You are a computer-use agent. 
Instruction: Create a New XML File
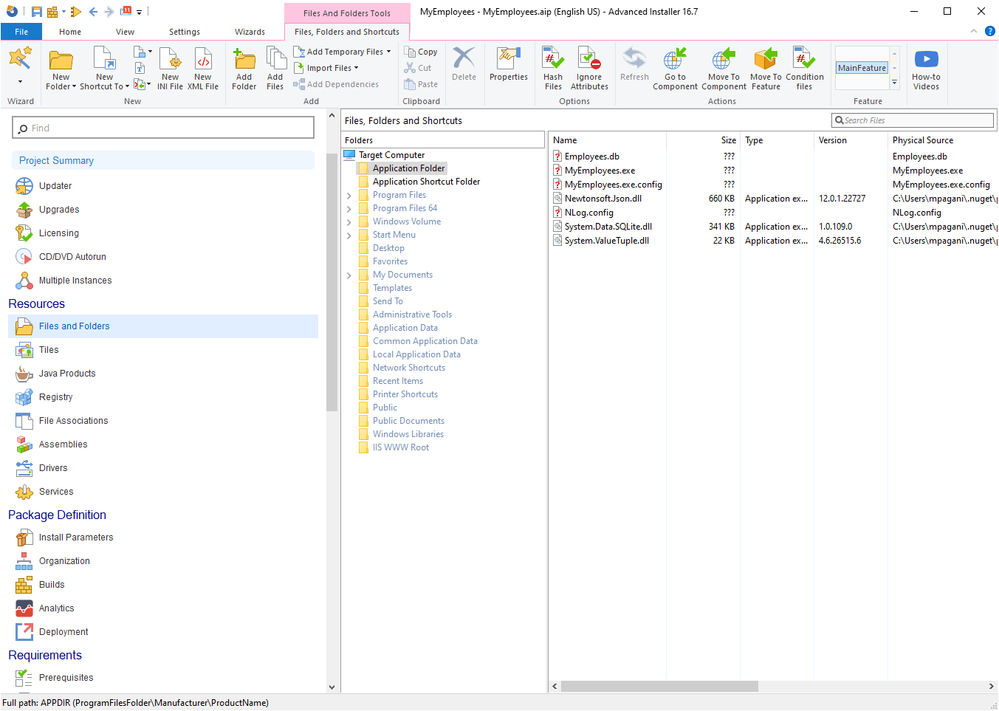pyautogui.click(x=203, y=68)
